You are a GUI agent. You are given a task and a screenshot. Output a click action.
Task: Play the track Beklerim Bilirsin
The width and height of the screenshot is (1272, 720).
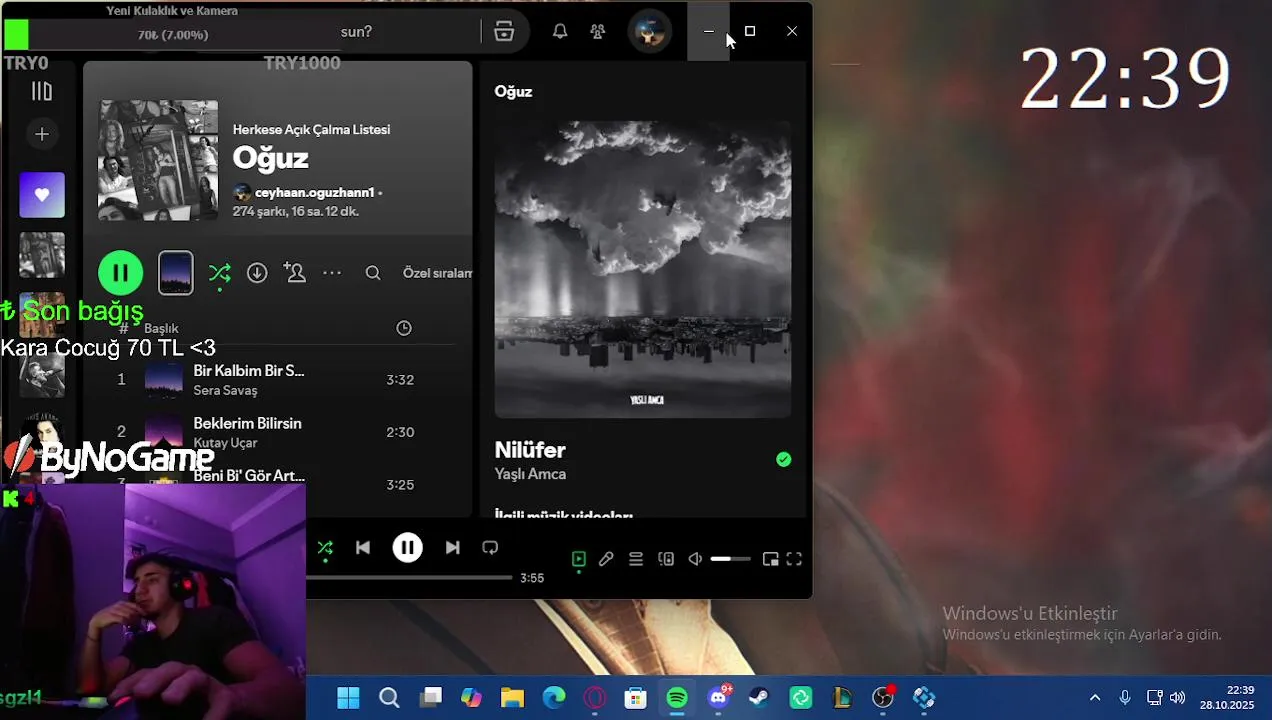247,423
